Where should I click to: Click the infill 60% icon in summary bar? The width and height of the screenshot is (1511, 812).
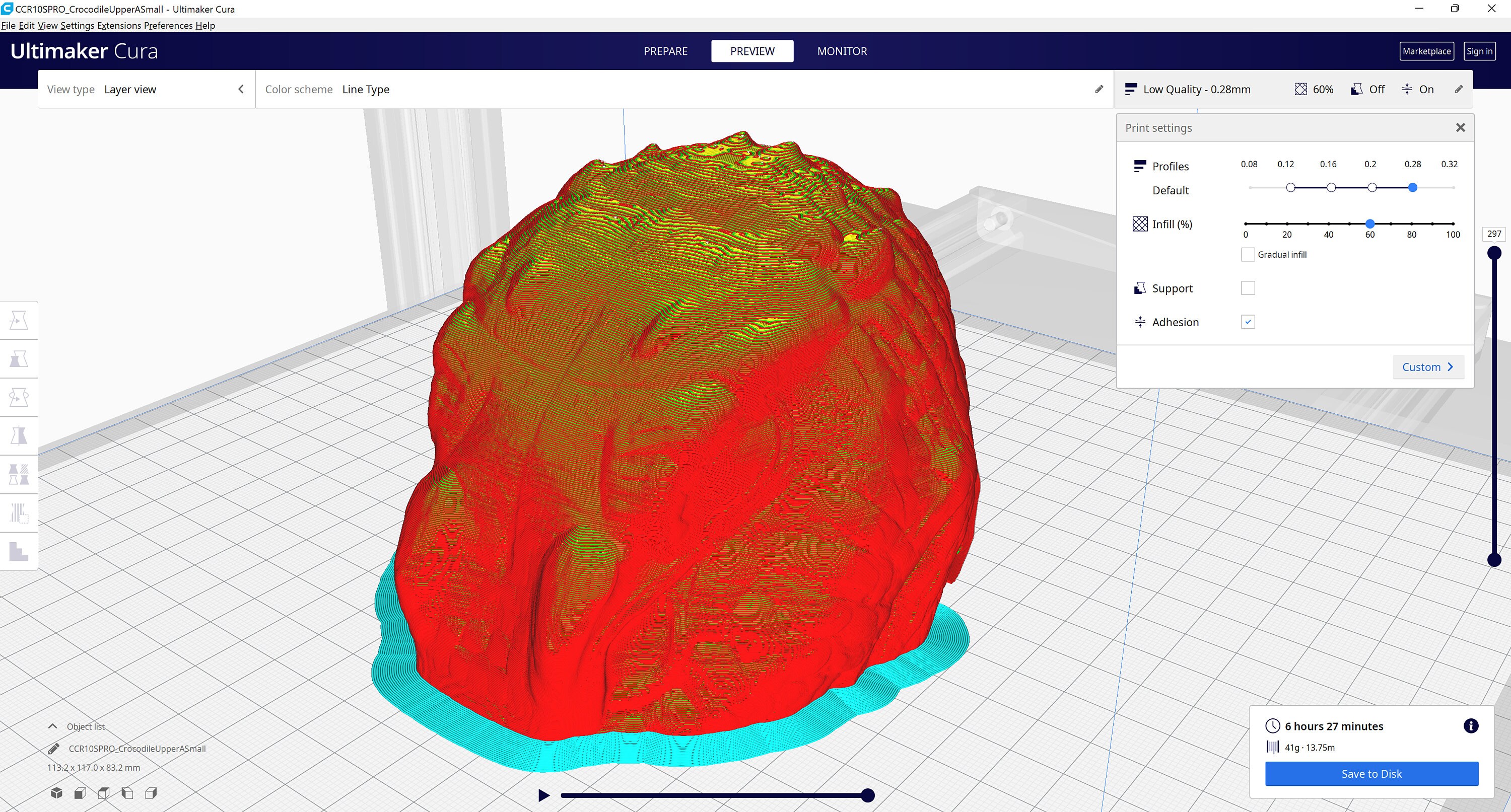(x=1300, y=89)
